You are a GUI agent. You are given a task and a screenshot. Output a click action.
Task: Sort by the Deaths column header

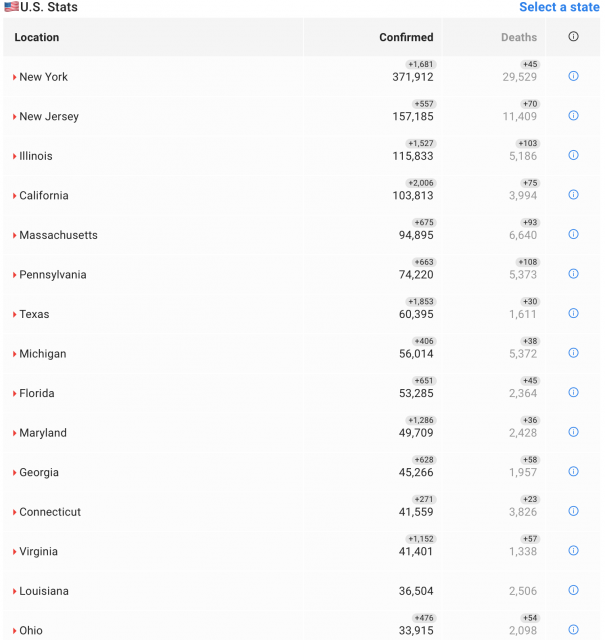pos(518,38)
